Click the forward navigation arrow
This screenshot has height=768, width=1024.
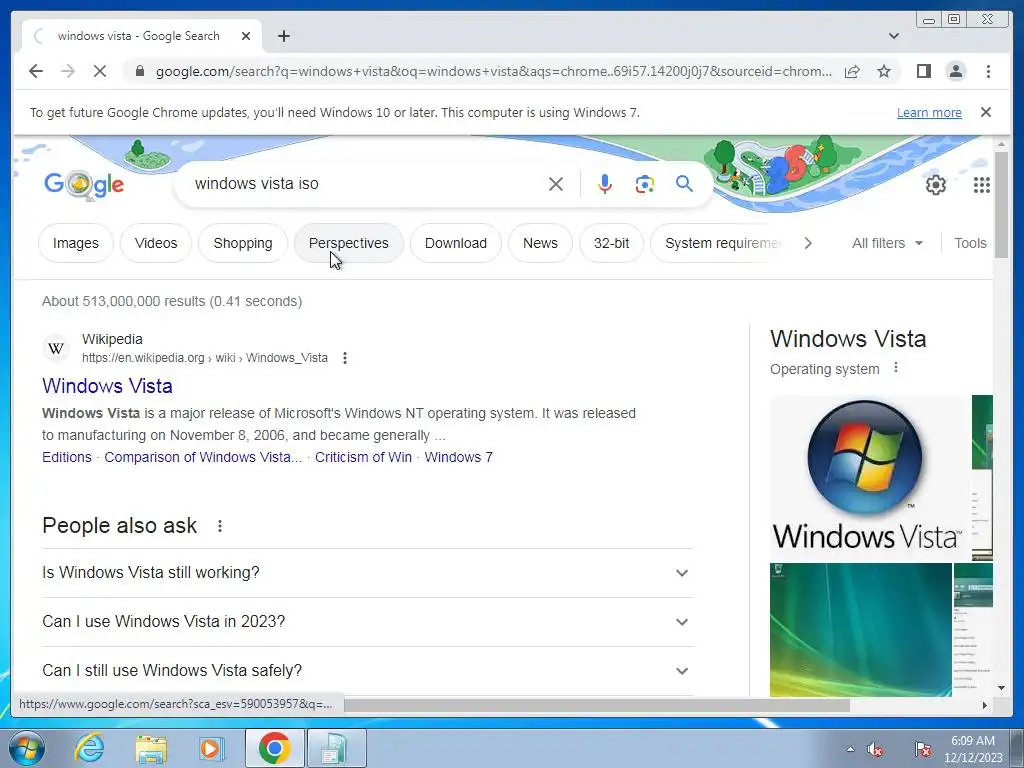pos(68,71)
